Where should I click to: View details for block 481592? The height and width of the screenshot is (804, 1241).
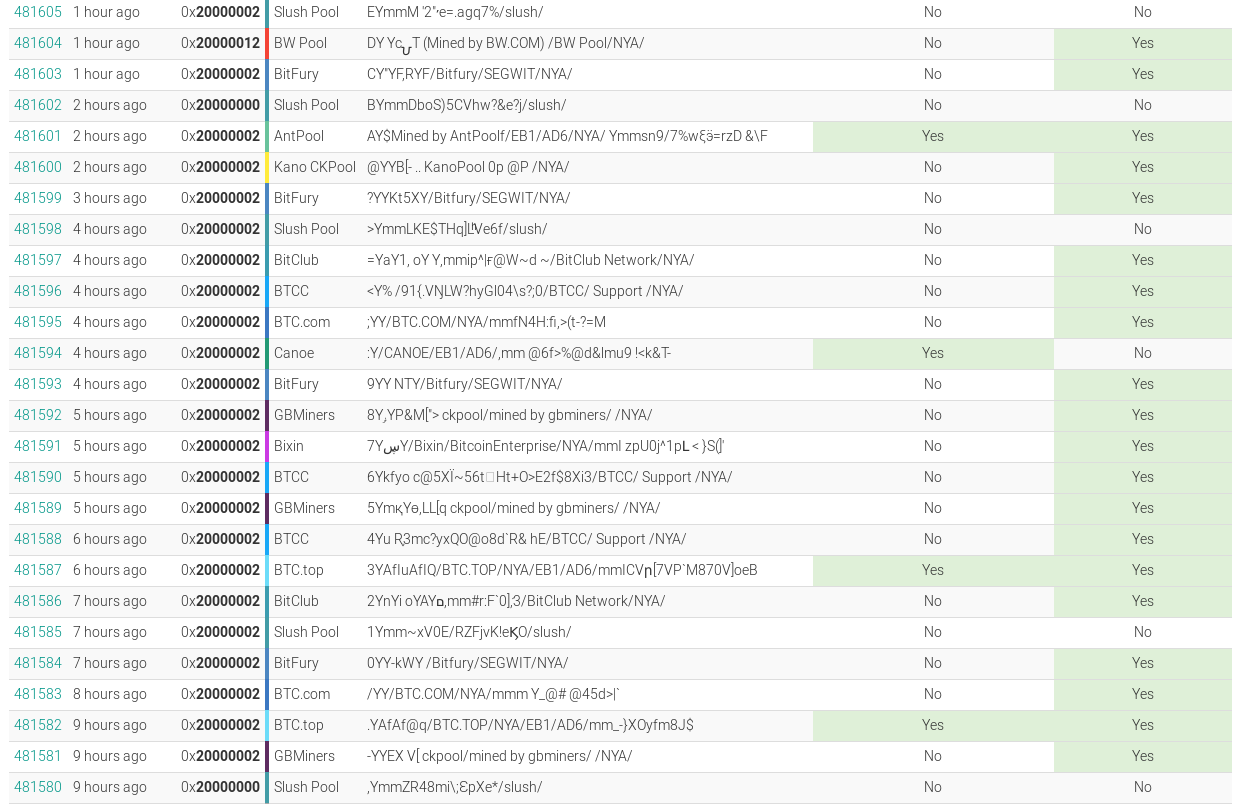(38, 415)
